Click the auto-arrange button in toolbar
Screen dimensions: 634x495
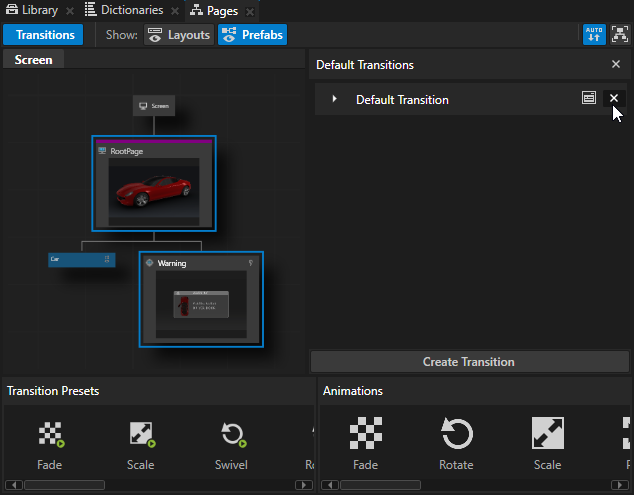click(594, 35)
